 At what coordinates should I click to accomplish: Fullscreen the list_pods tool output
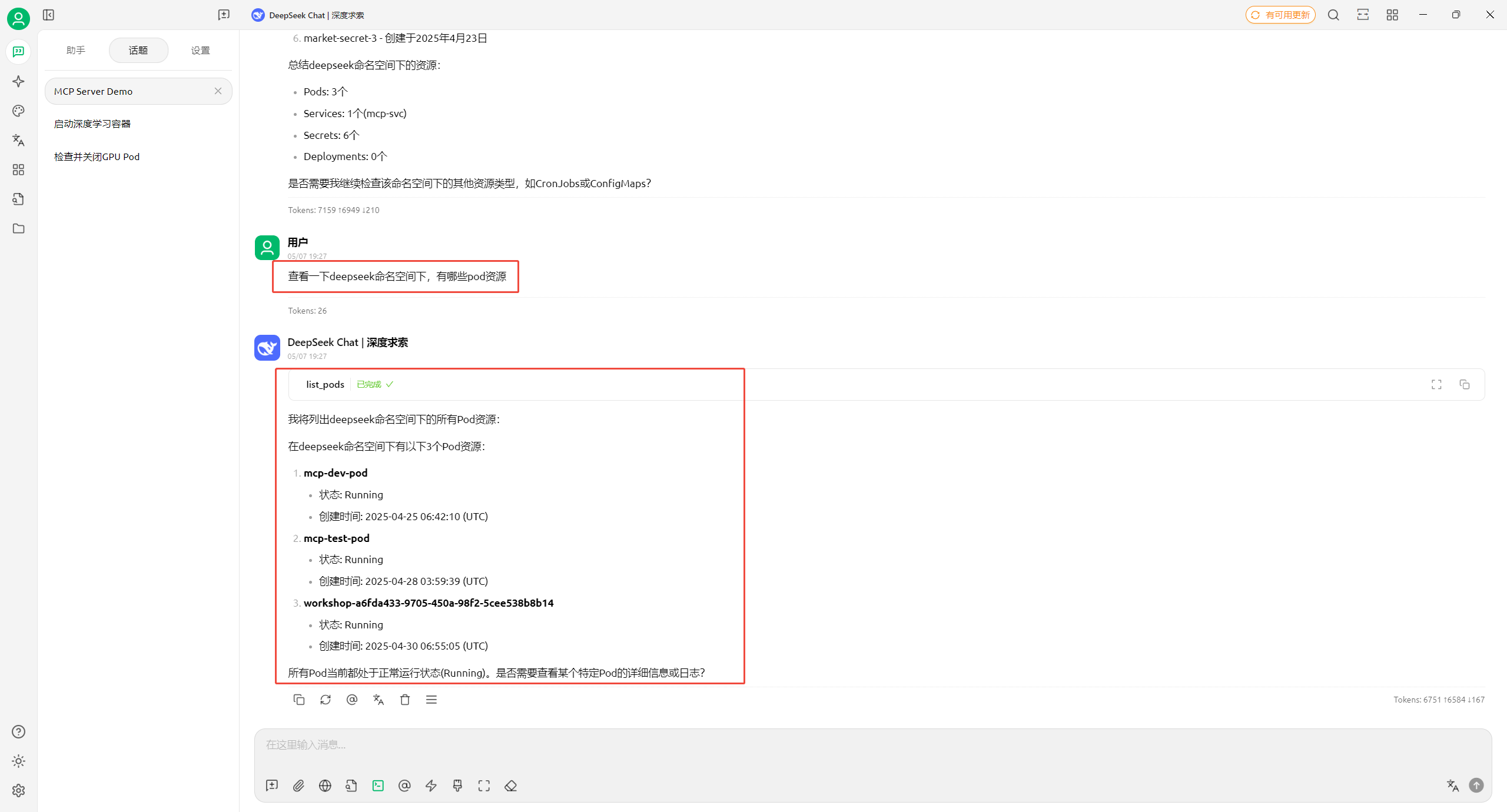click(1436, 384)
